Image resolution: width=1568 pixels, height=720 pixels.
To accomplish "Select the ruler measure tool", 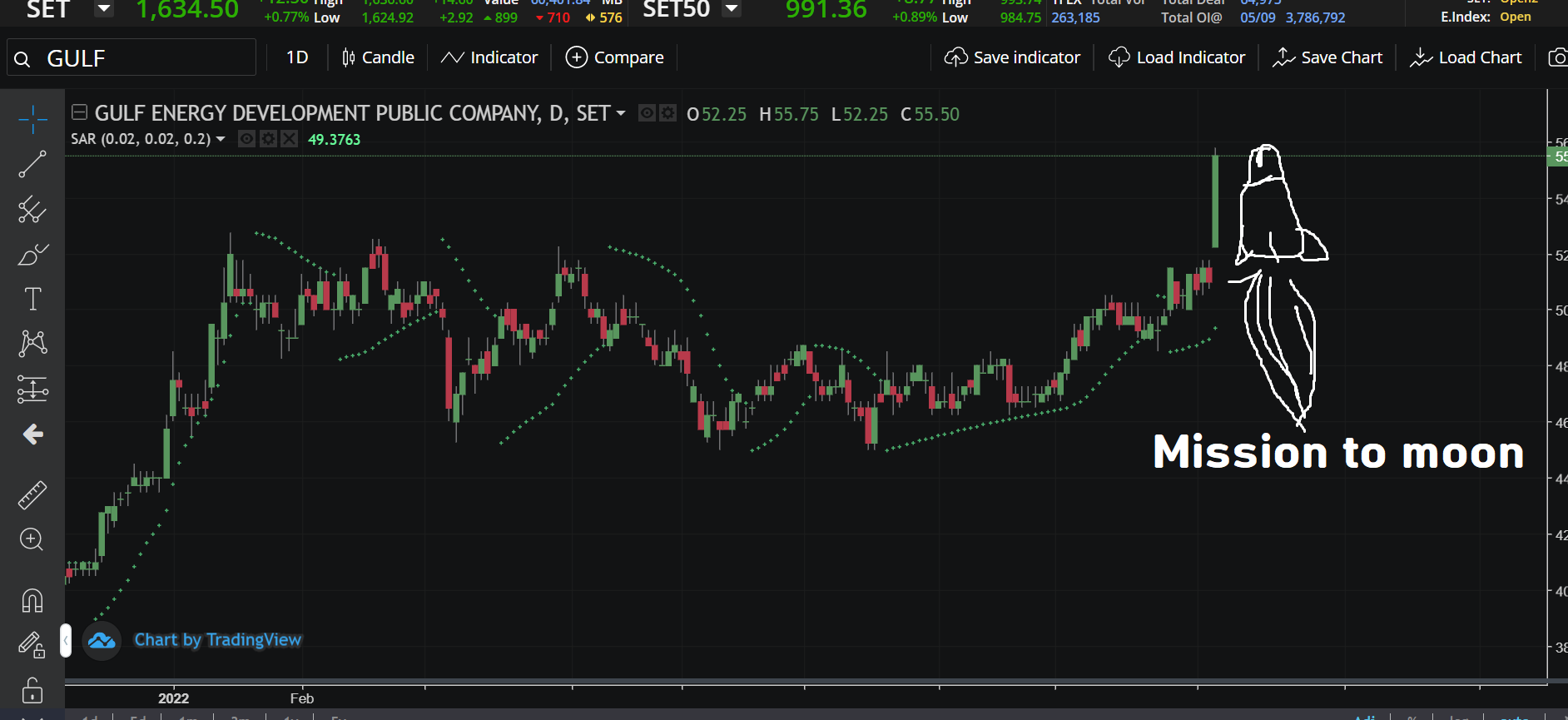I will click(x=32, y=495).
